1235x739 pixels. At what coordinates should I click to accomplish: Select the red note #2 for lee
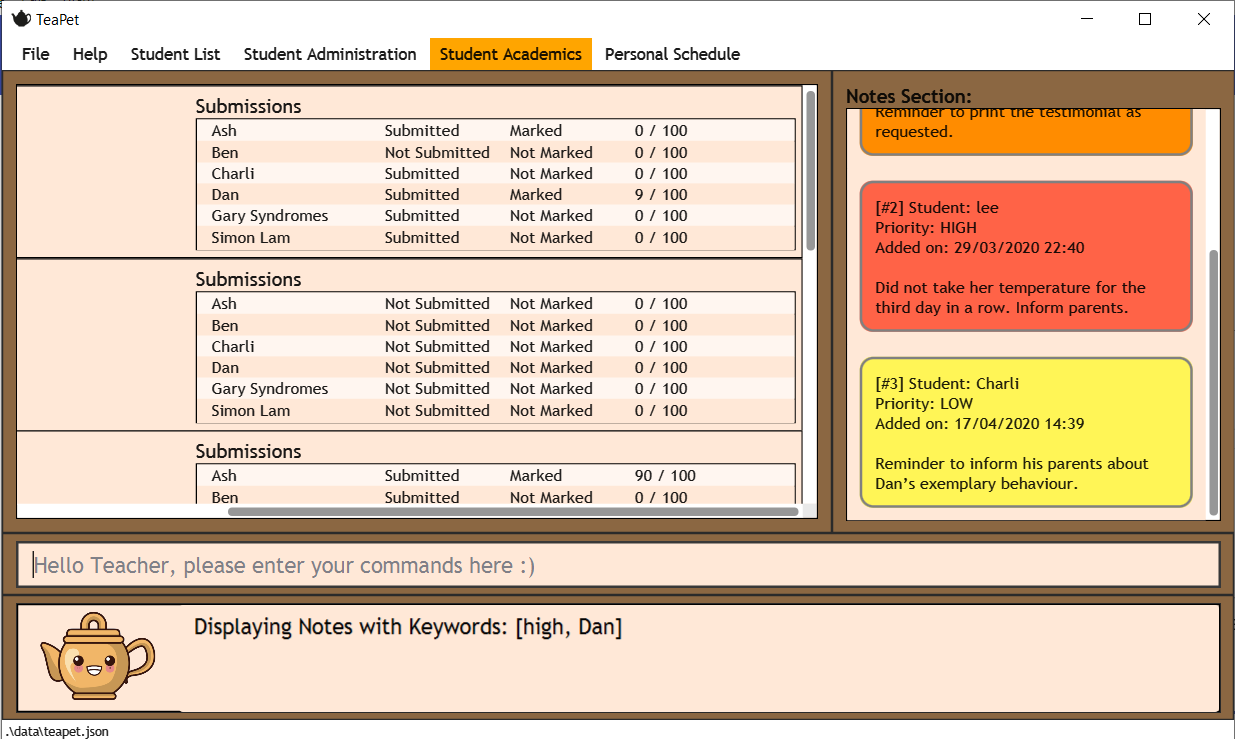[1026, 256]
